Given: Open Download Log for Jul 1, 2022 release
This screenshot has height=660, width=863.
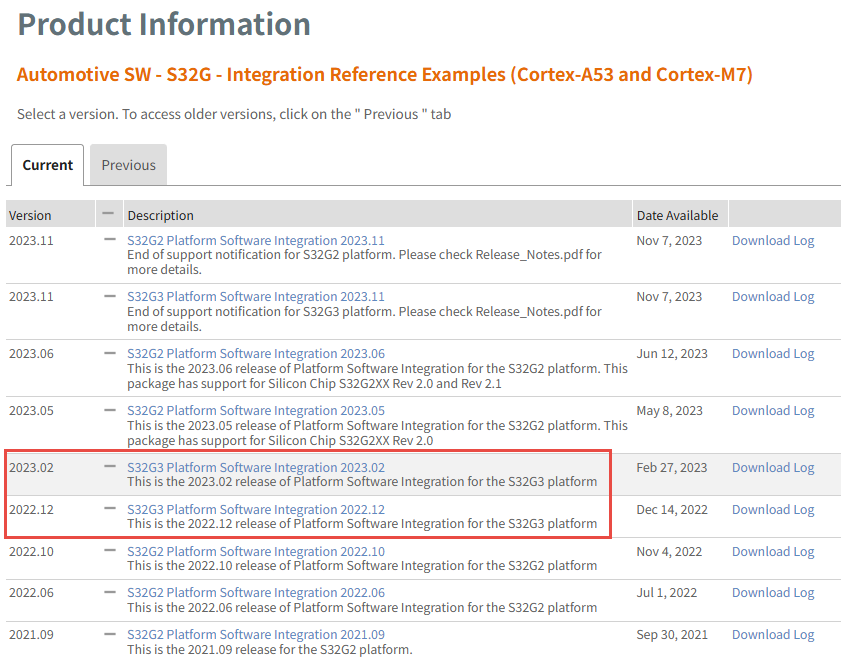Looking at the screenshot, I should pos(773,593).
